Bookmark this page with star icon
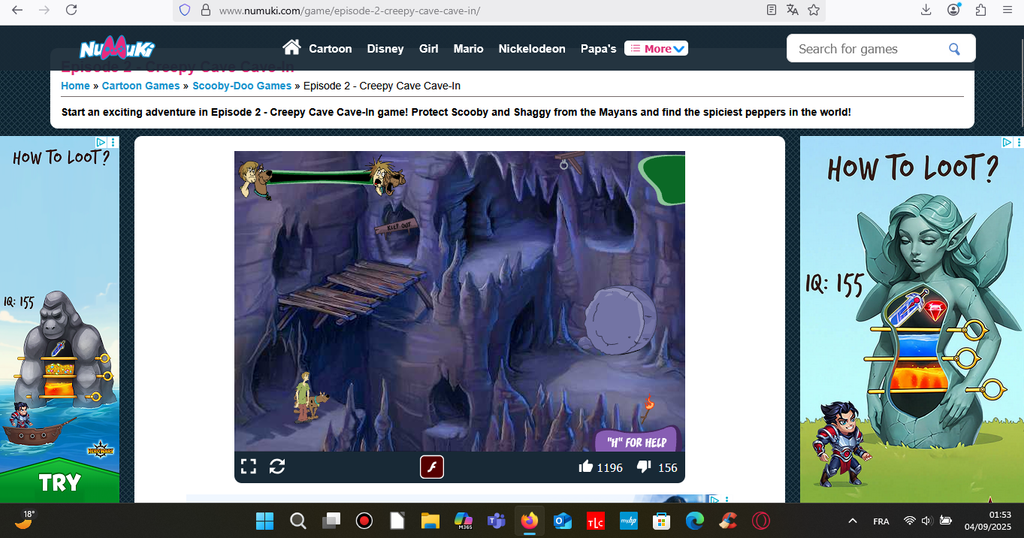 pyautogui.click(x=813, y=10)
